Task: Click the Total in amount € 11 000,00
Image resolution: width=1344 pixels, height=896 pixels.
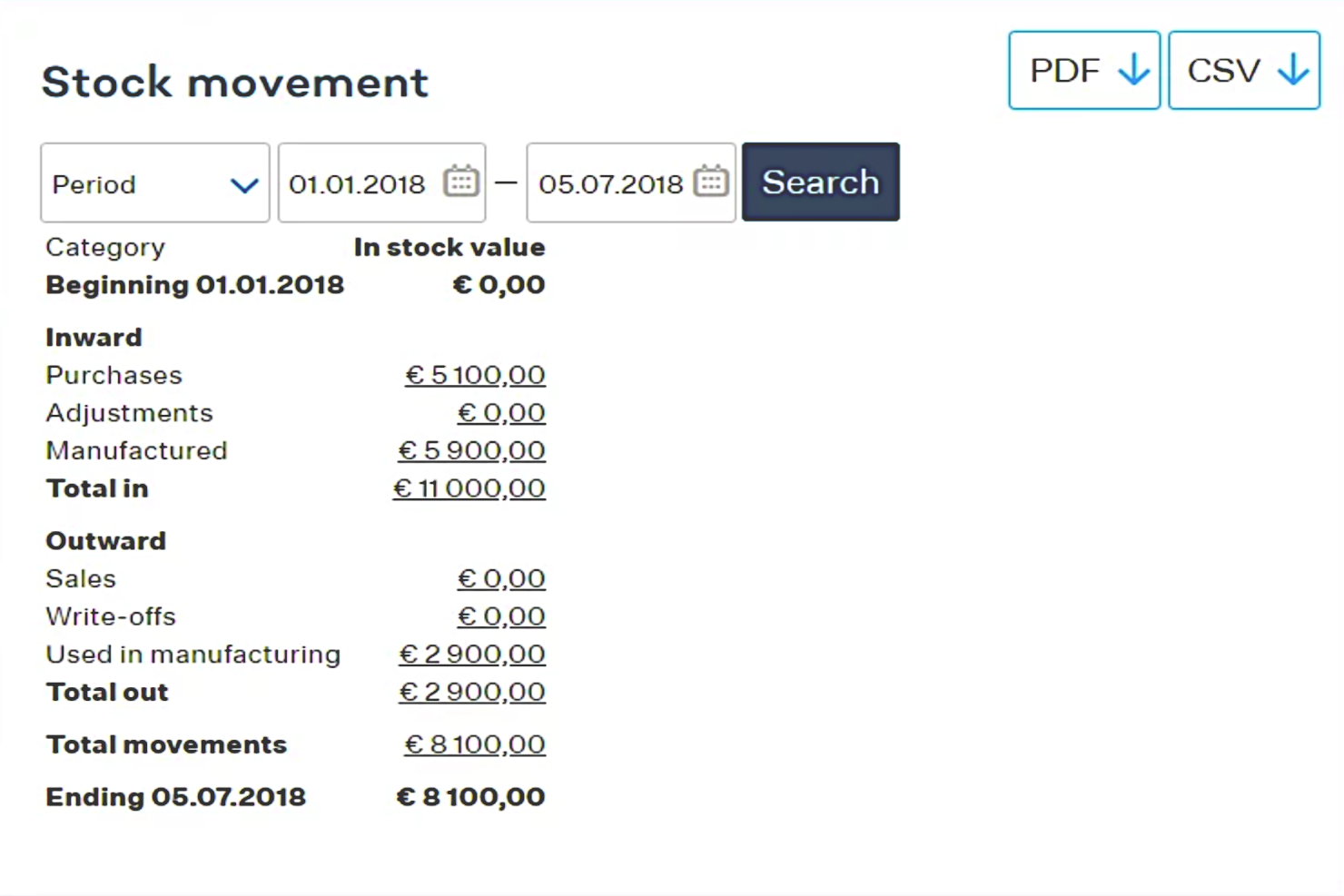Action: pyautogui.click(x=469, y=487)
